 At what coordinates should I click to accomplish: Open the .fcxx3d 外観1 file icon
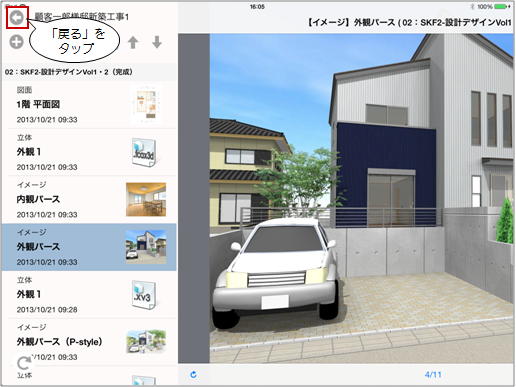click(144, 152)
